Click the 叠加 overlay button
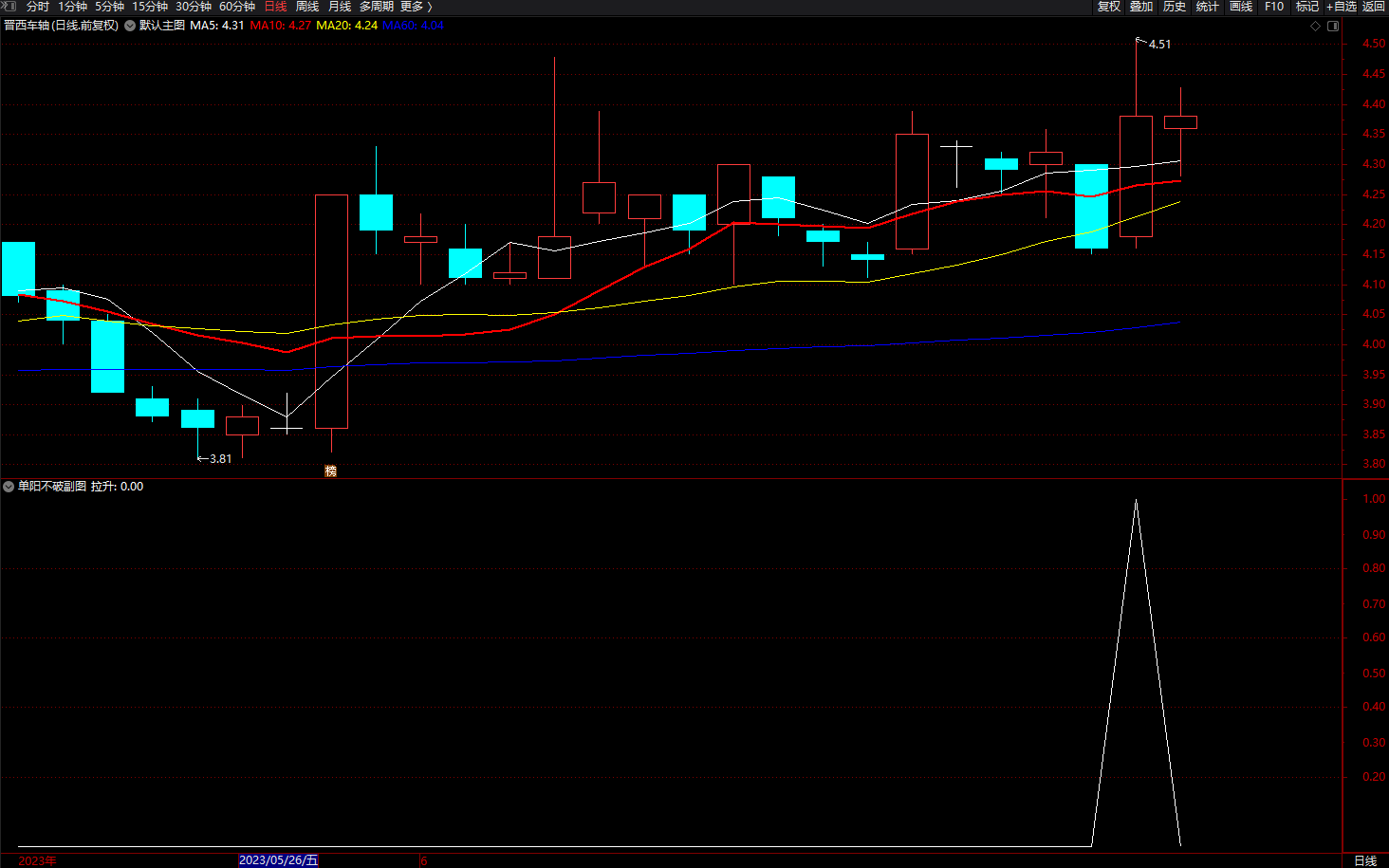Image resolution: width=1389 pixels, height=868 pixels. (x=1141, y=7)
